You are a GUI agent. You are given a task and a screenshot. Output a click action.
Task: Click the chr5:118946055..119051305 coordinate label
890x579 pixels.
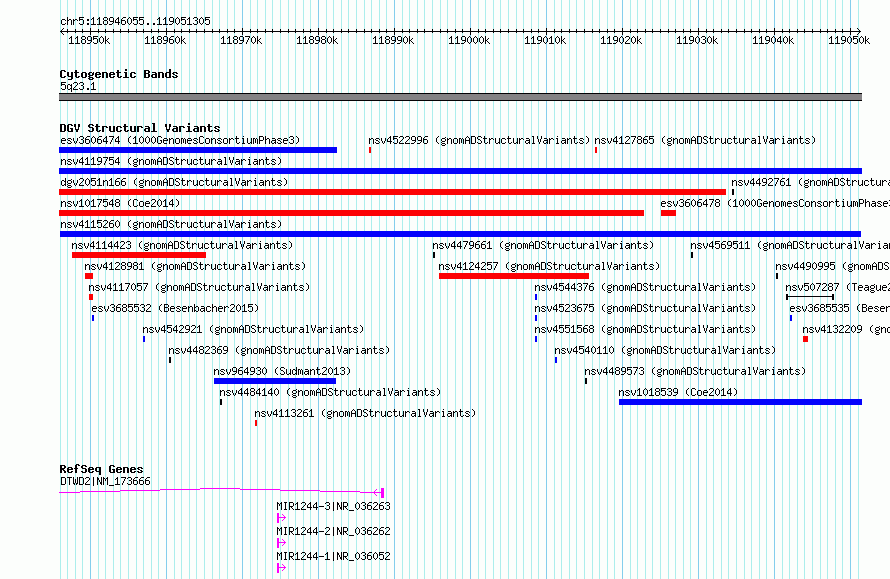coord(135,21)
